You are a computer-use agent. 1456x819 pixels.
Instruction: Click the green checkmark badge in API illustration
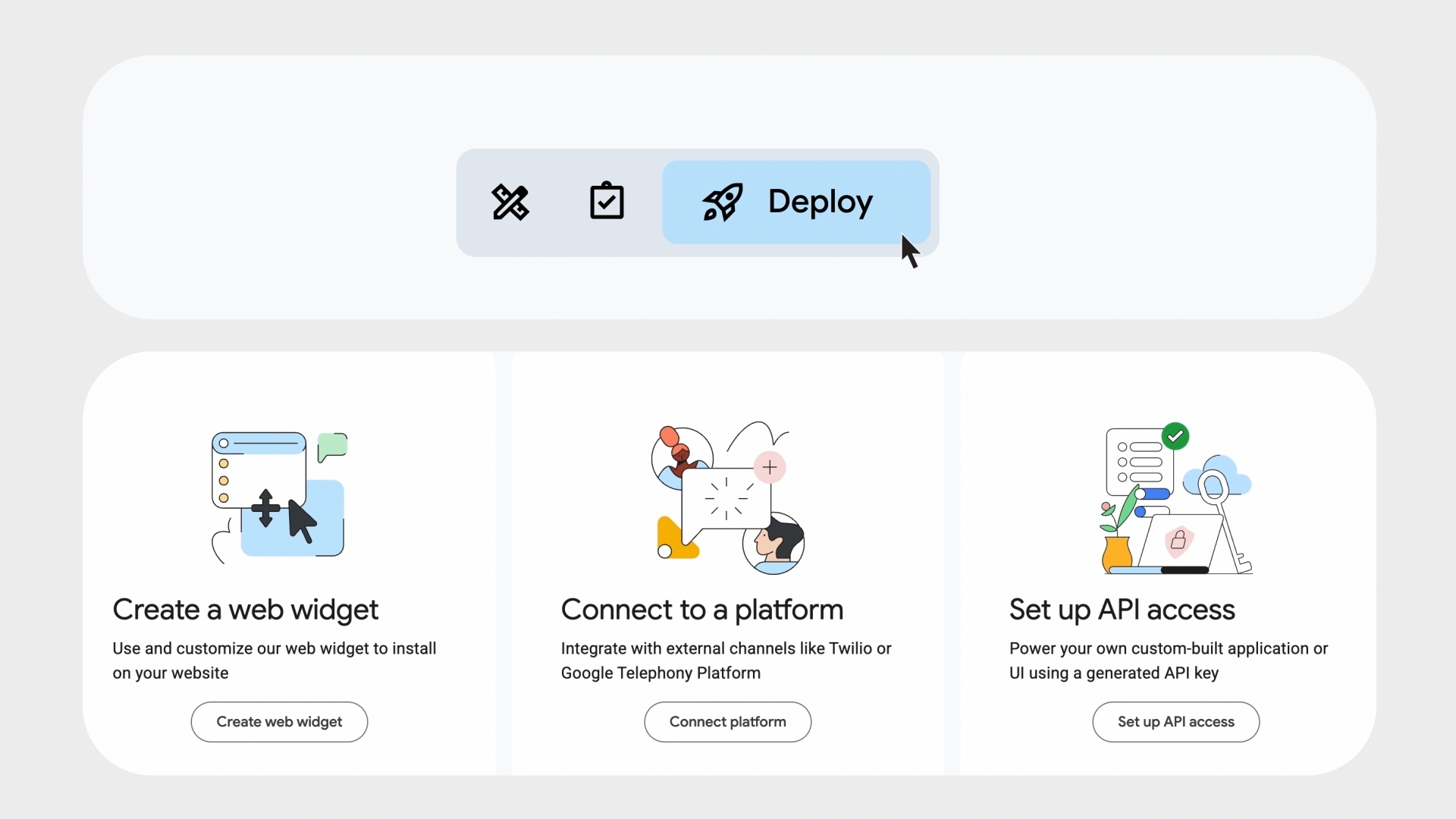(1175, 436)
